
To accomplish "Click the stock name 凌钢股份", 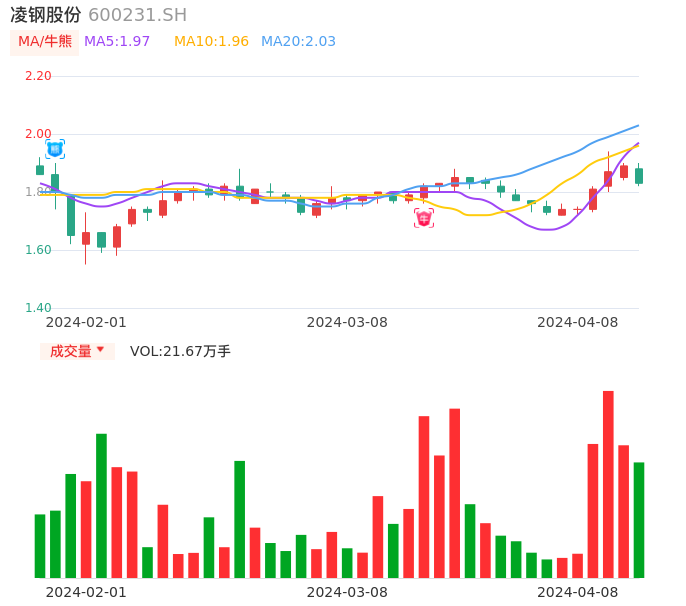I will point(46,15).
